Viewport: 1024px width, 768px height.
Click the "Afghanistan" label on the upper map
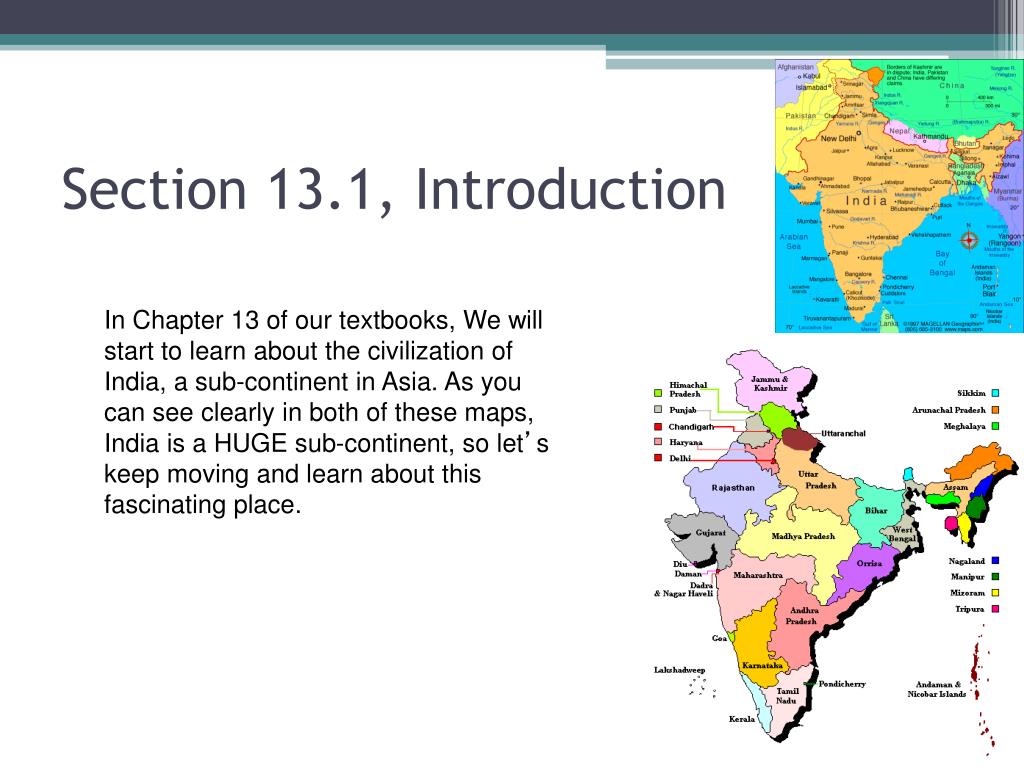point(795,67)
